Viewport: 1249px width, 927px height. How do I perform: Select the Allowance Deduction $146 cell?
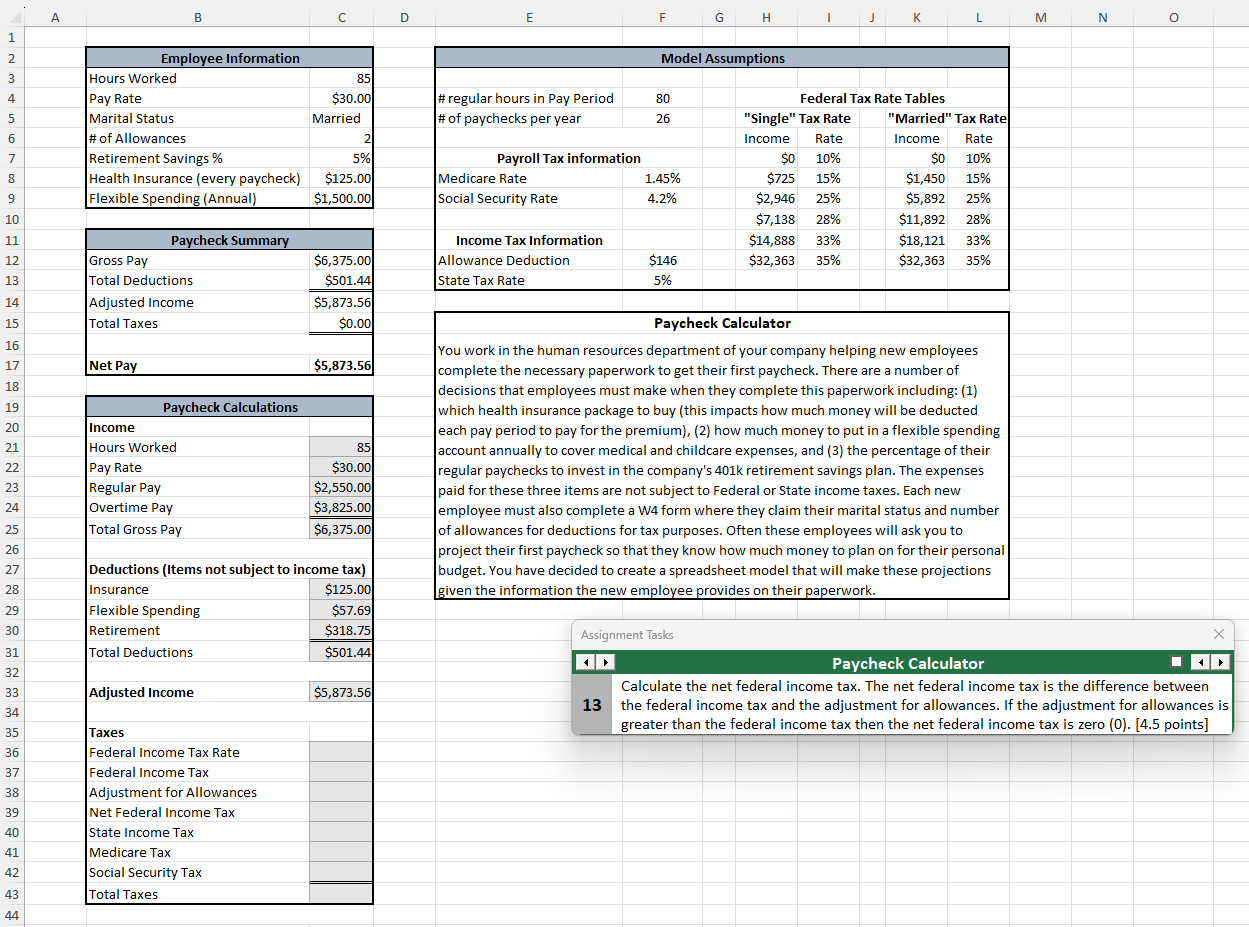(662, 260)
